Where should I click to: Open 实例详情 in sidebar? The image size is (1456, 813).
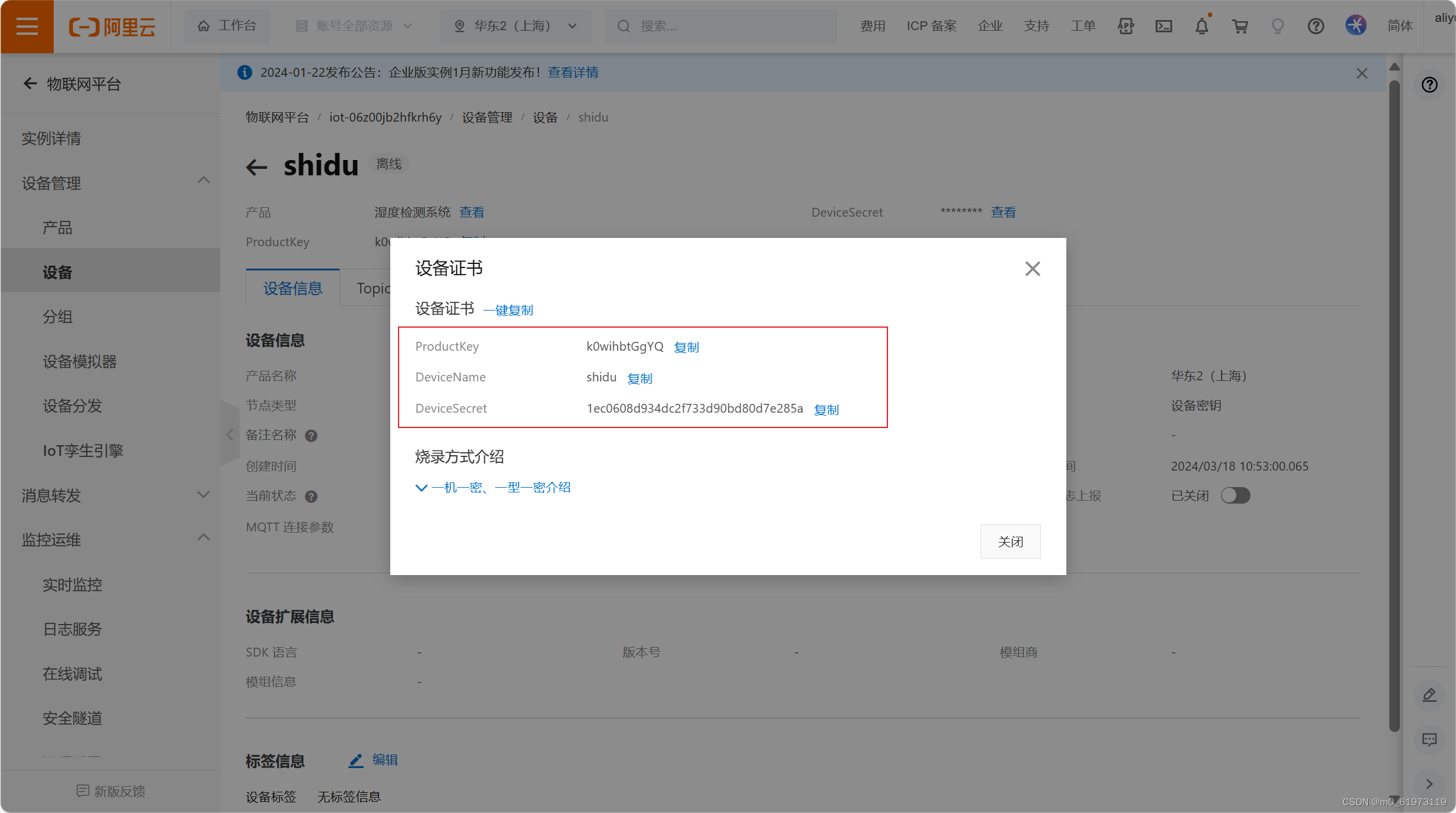(x=51, y=139)
